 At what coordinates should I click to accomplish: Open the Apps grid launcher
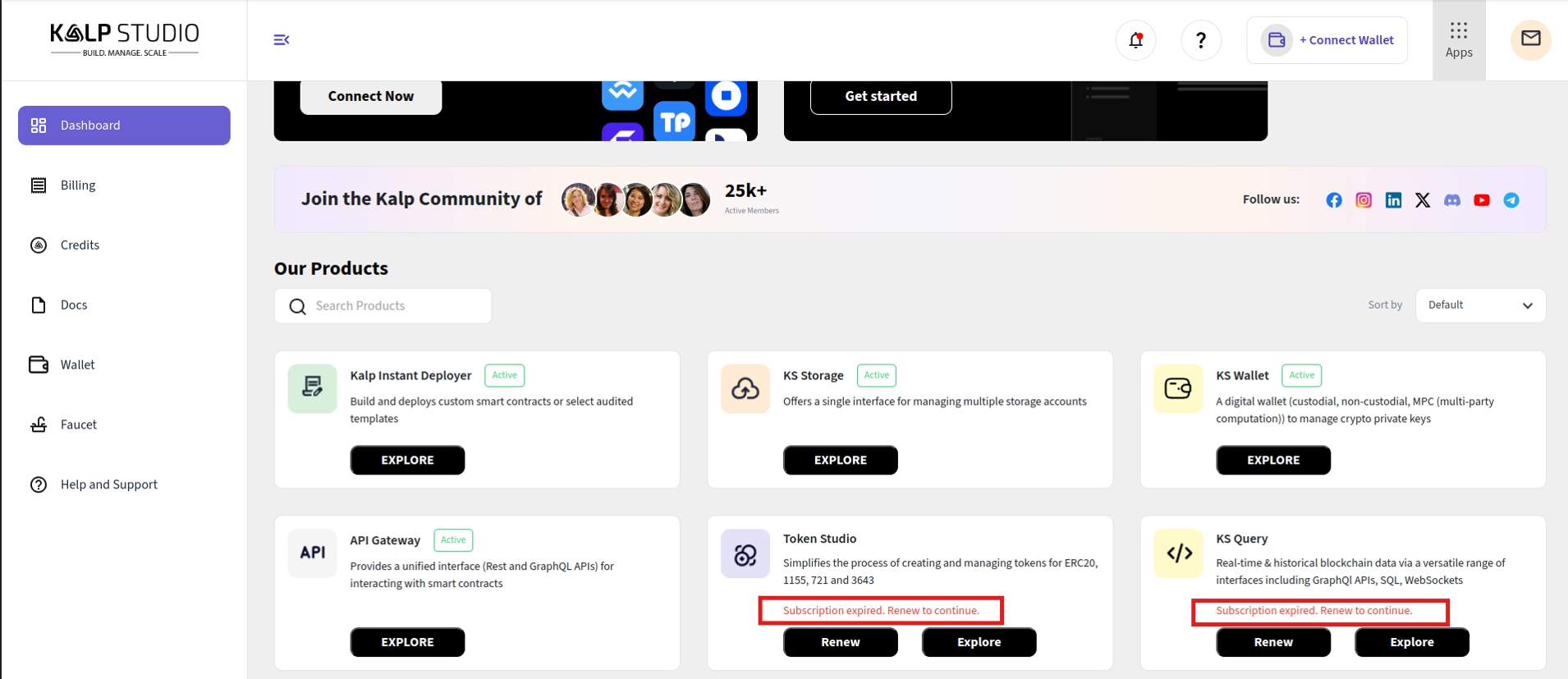[x=1458, y=40]
